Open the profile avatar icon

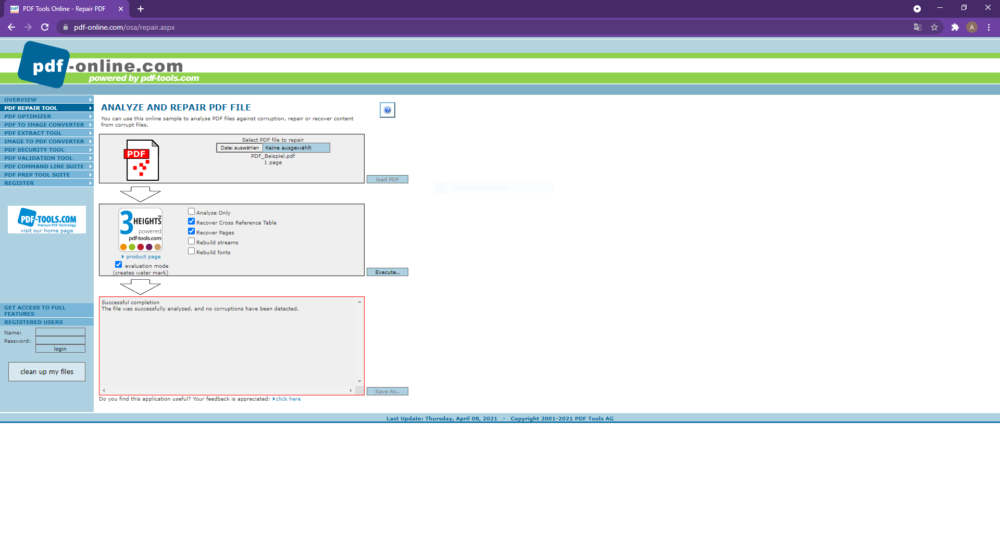click(x=971, y=27)
